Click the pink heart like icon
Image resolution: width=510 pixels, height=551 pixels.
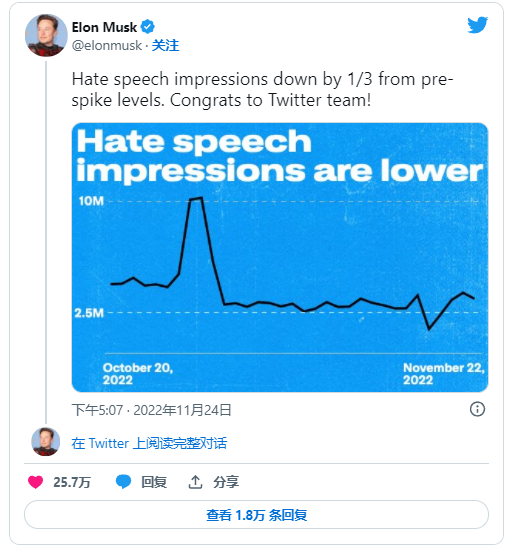[x=35, y=482]
